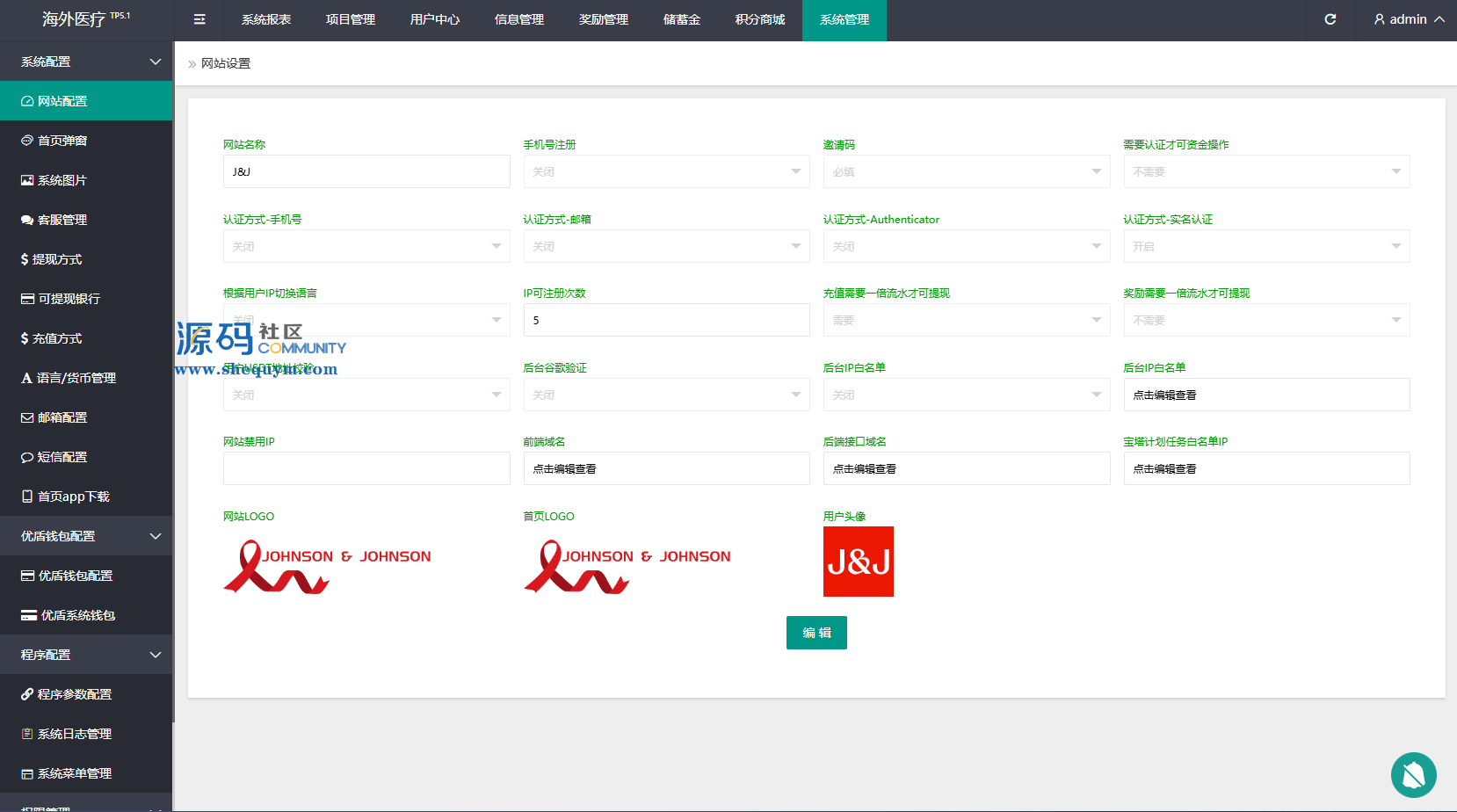1457x812 pixels.
Task: Click the IP可注册次数 input field
Action: 666,320
